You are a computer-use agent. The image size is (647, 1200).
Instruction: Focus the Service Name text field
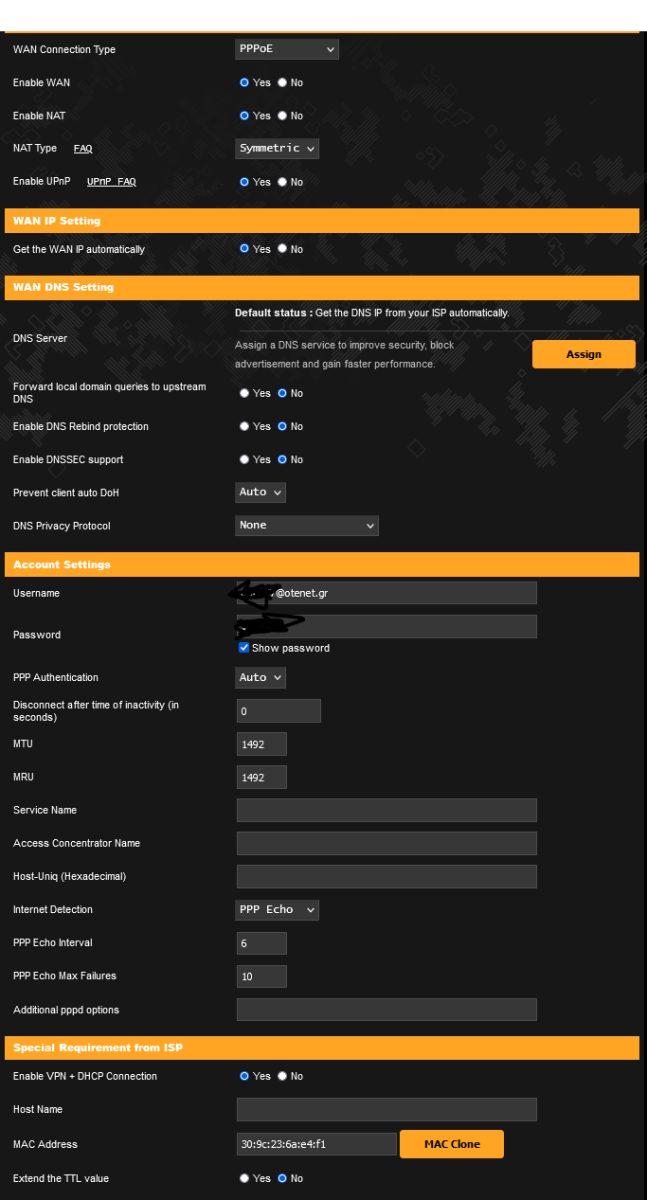tap(386, 810)
